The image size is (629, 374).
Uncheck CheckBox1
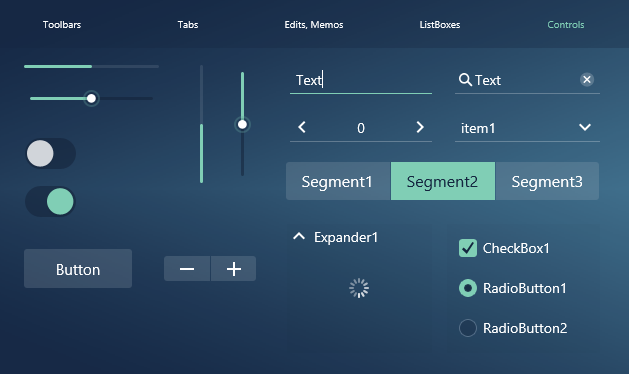(x=468, y=248)
